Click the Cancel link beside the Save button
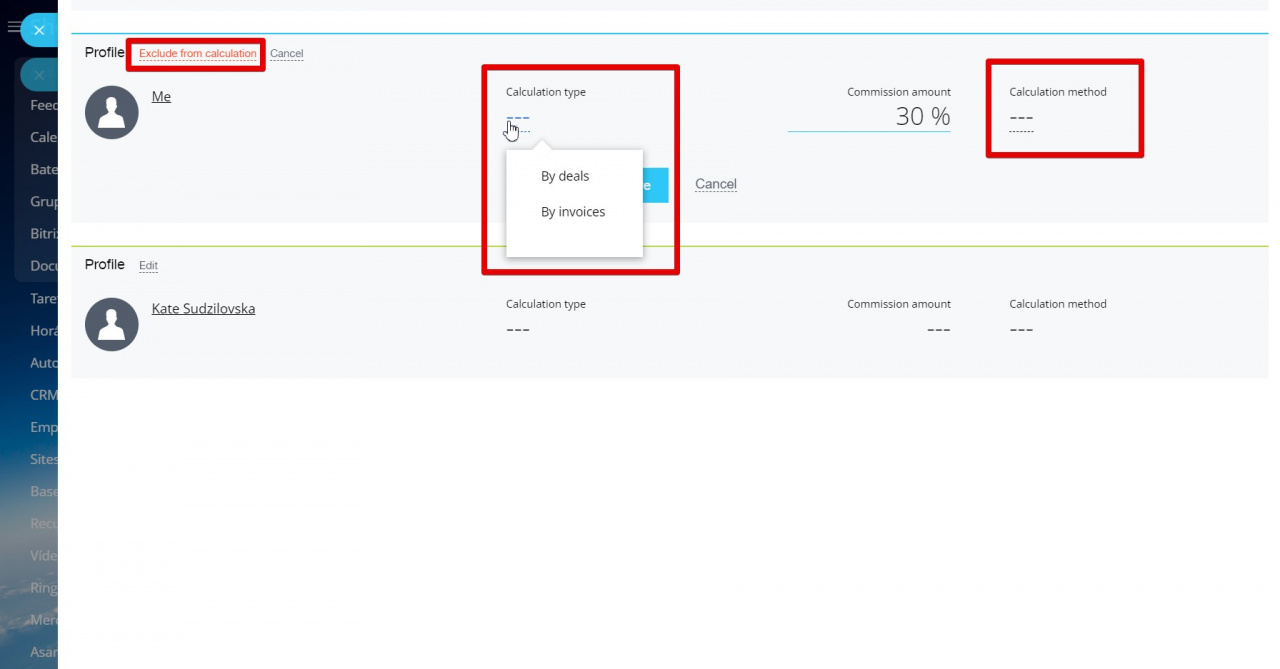 point(715,184)
